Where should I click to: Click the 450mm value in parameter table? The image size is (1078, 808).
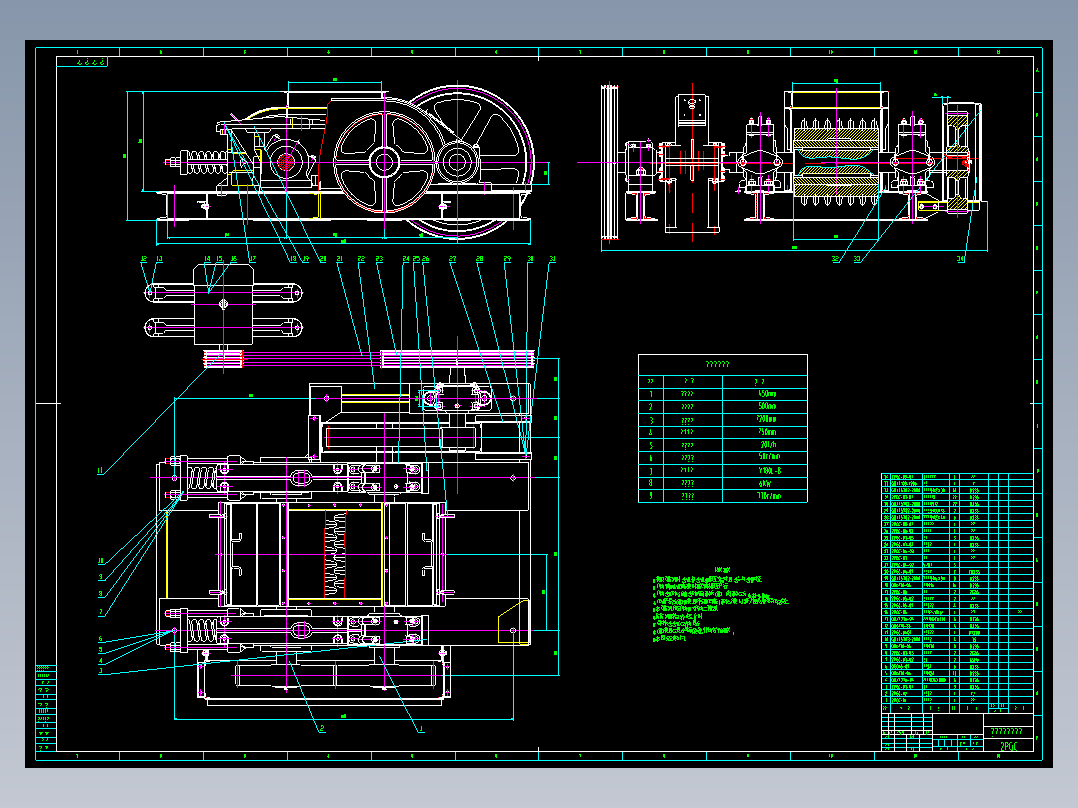point(766,394)
